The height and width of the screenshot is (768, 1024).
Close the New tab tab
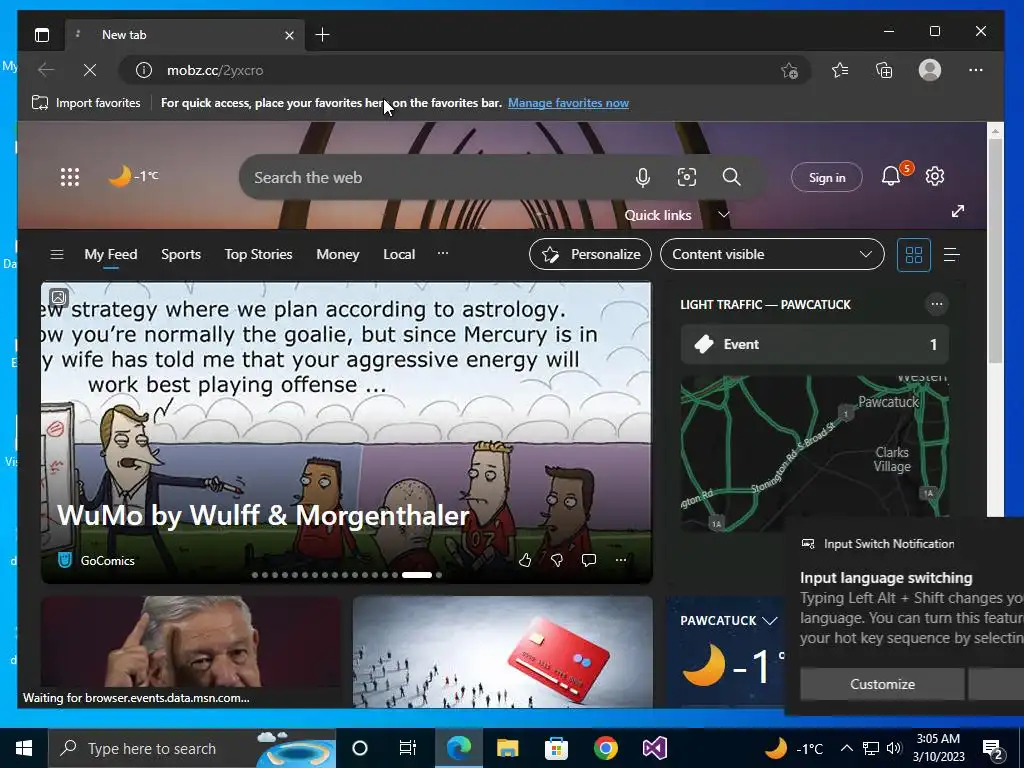coord(289,35)
